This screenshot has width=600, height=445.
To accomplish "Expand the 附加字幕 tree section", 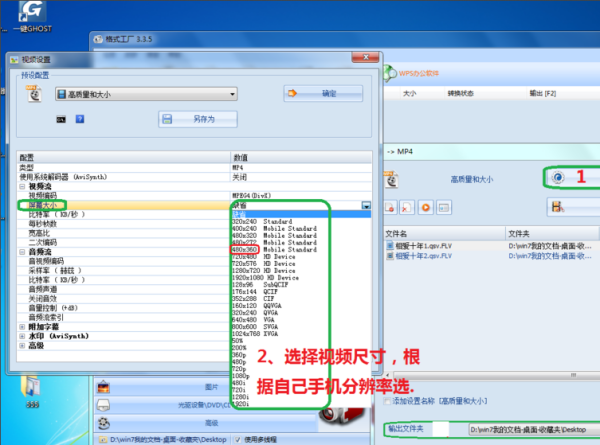I will (22, 327).
